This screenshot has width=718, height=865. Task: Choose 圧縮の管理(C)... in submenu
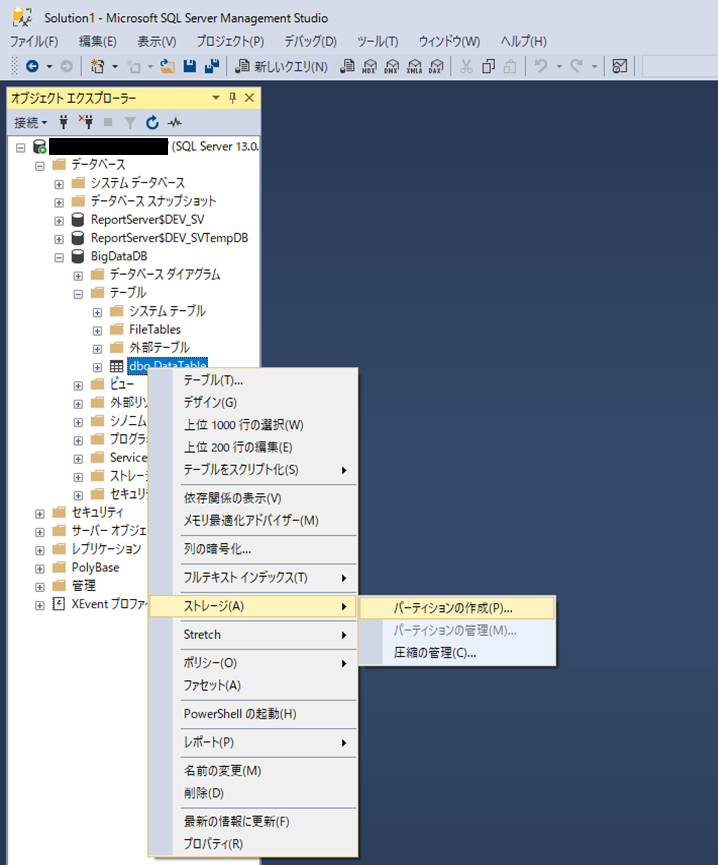(457, 653)
